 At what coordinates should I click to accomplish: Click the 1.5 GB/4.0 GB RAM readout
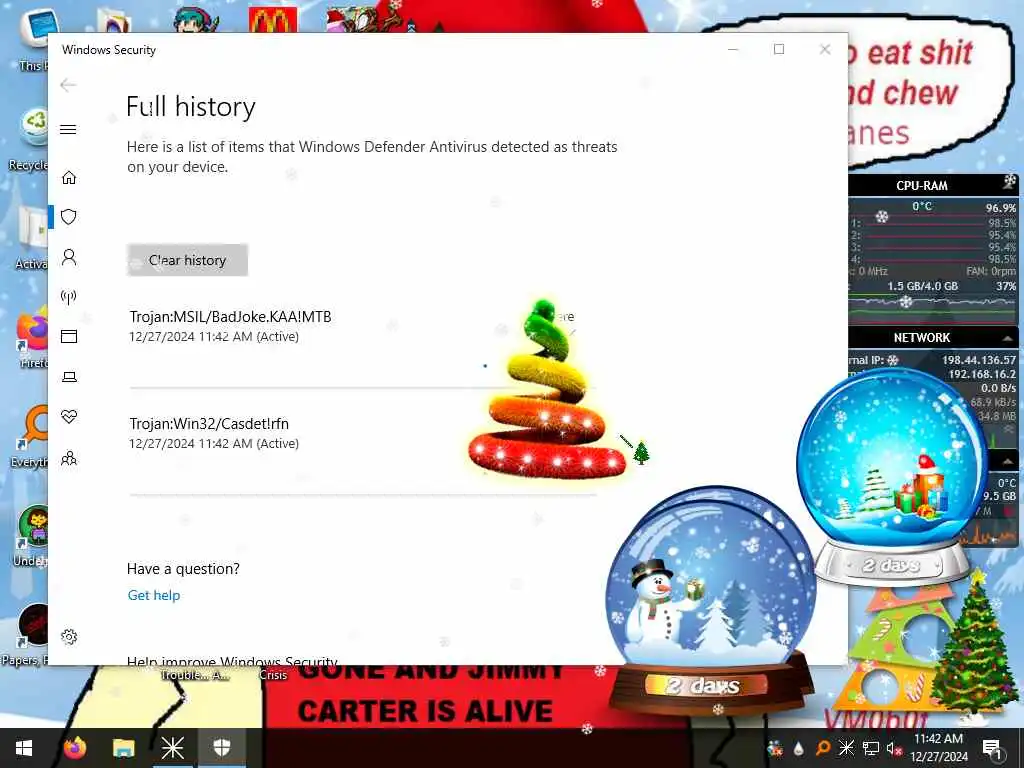click(922, 286)
